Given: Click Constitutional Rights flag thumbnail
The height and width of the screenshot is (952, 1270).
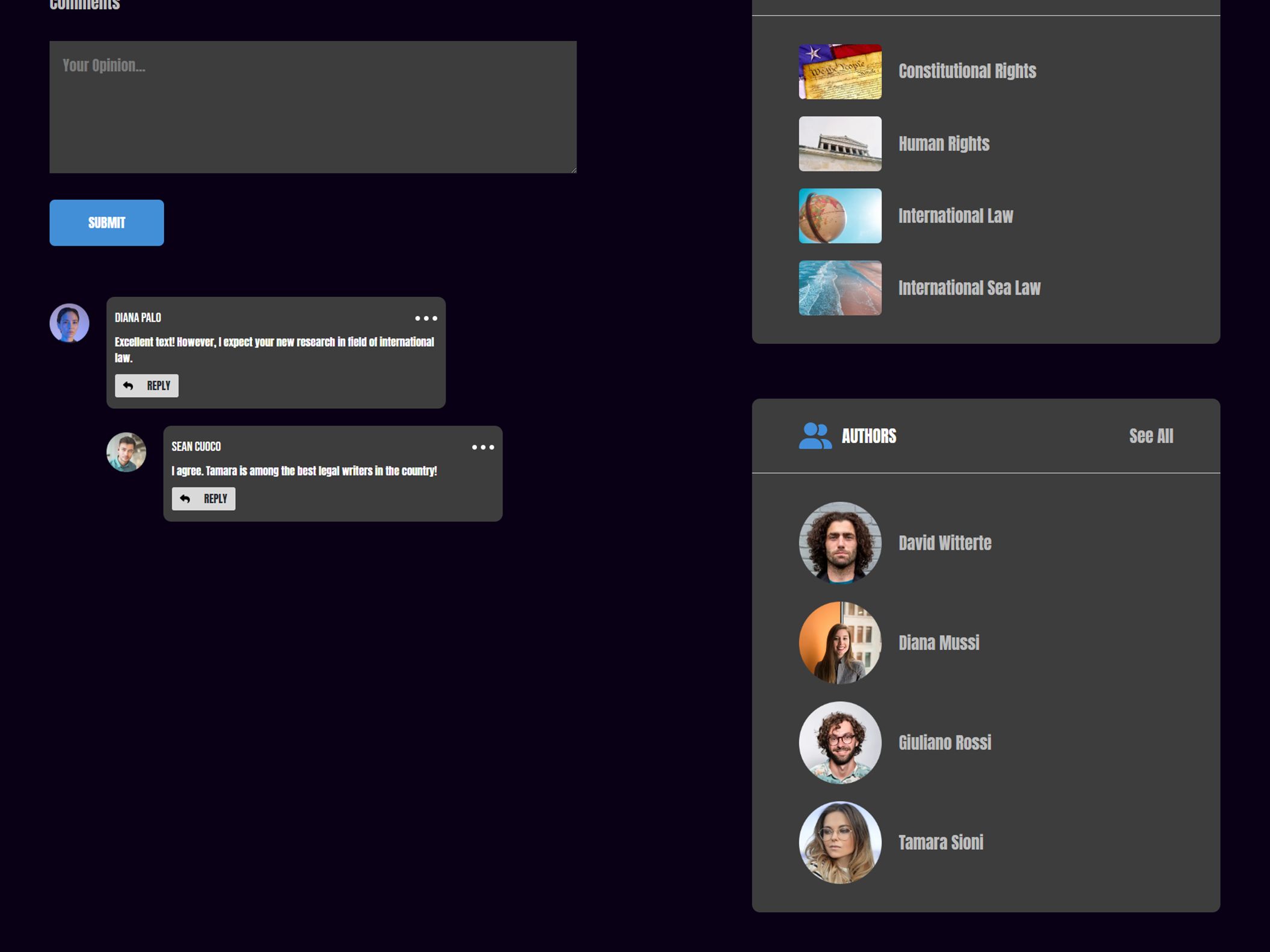Looking at the screenshot, I should point(839,72).
